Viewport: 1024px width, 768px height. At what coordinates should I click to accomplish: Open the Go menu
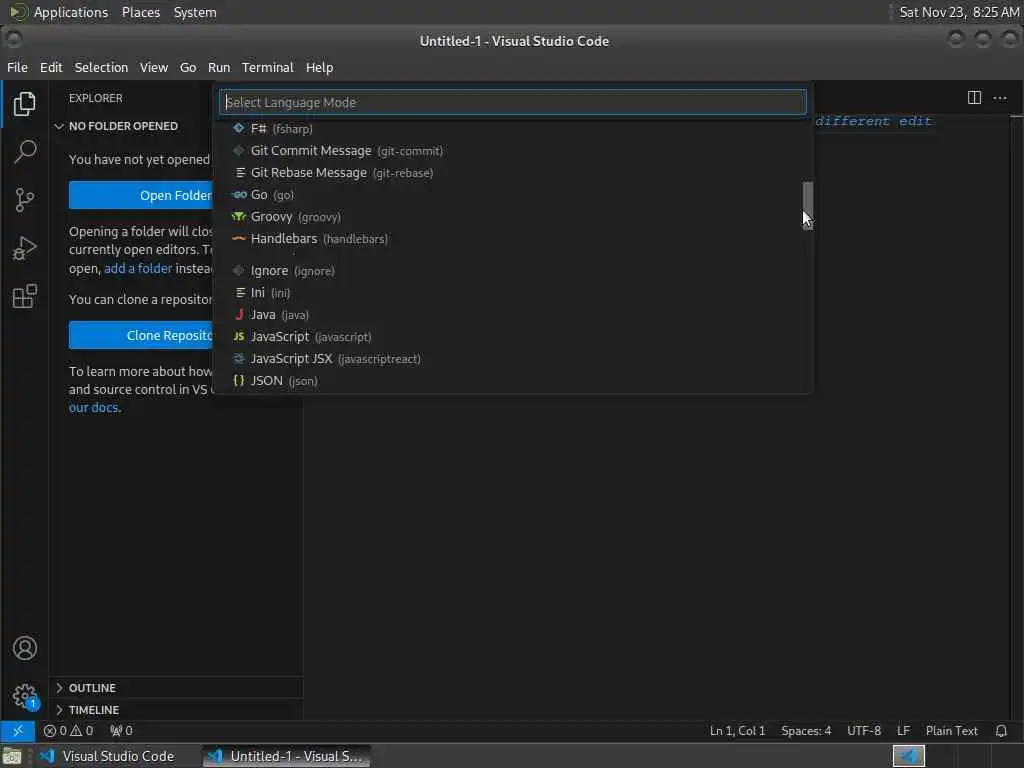(x=188, y=67)
